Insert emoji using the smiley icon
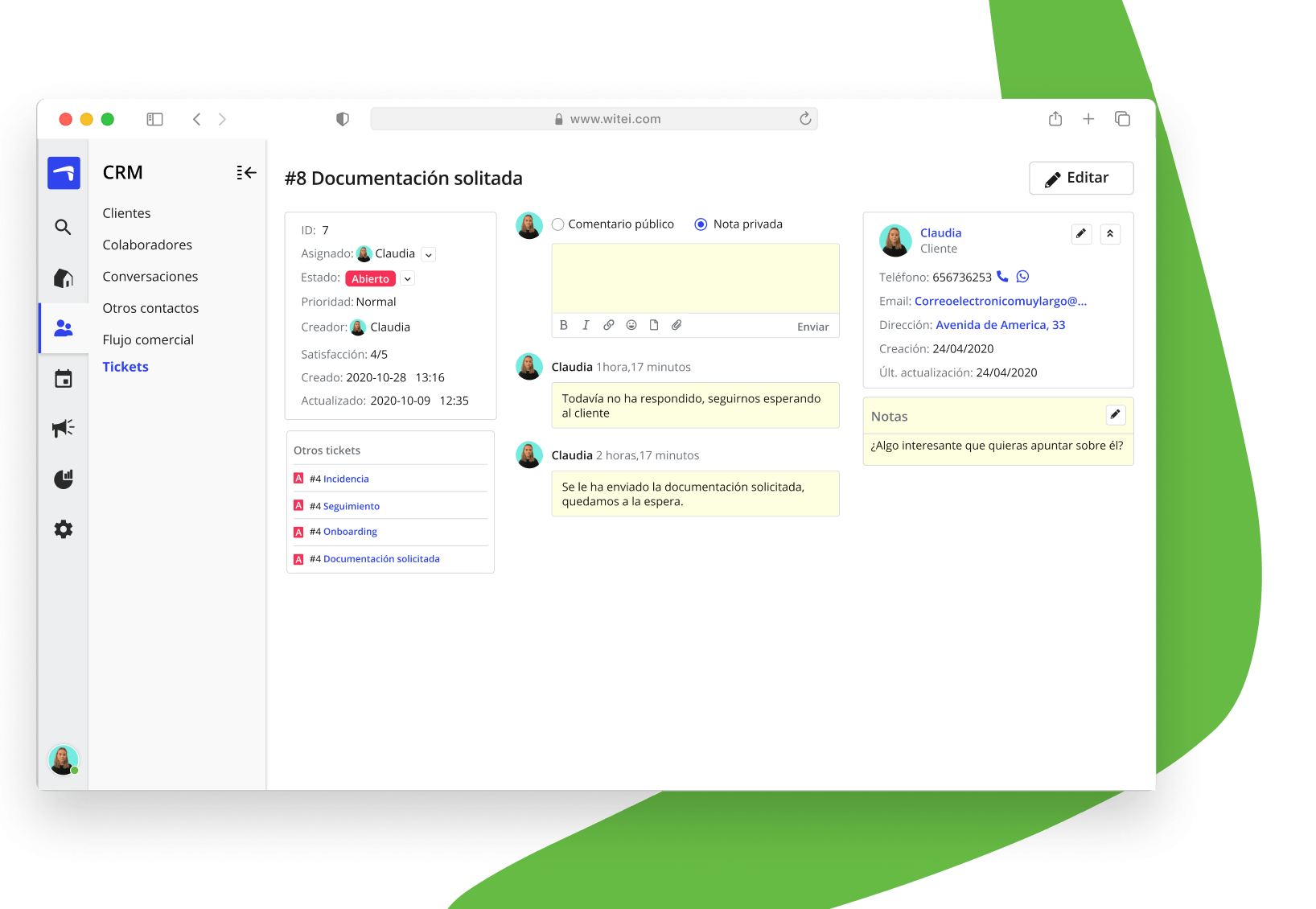This screenshot has height=909, width=1316. pyautogui.click(x=631, y=325)
